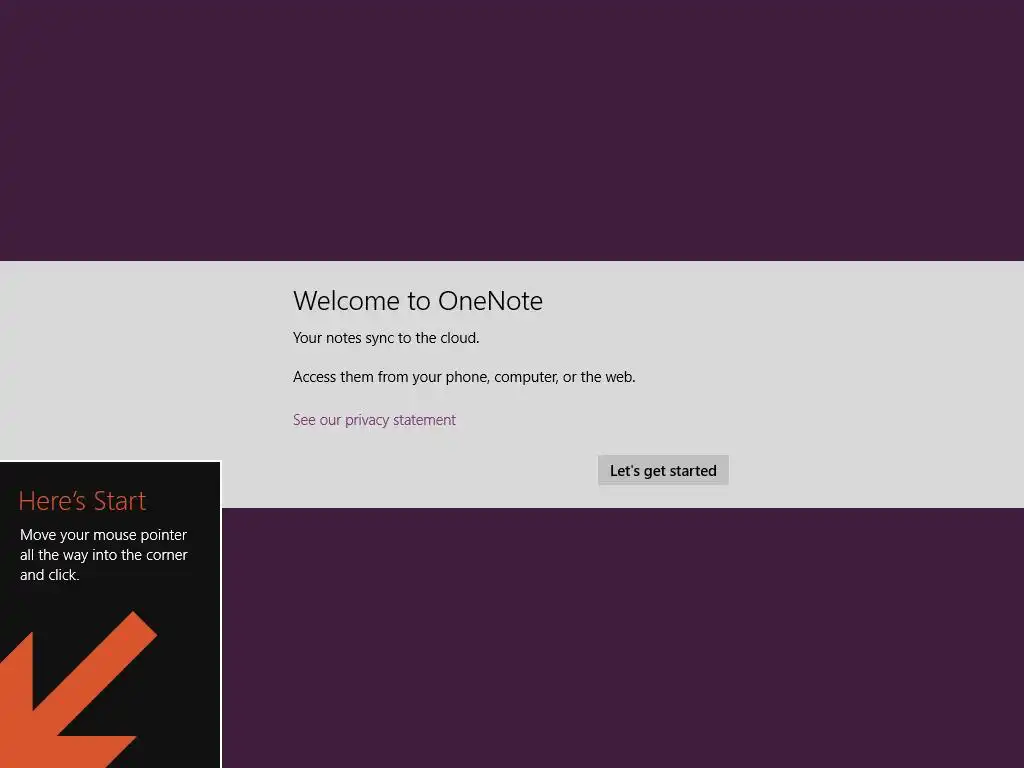Click "Your notes sync to the cloud." text
Image resolution: width=1024 pixels, height=768 pixels.
click(386, 338)
